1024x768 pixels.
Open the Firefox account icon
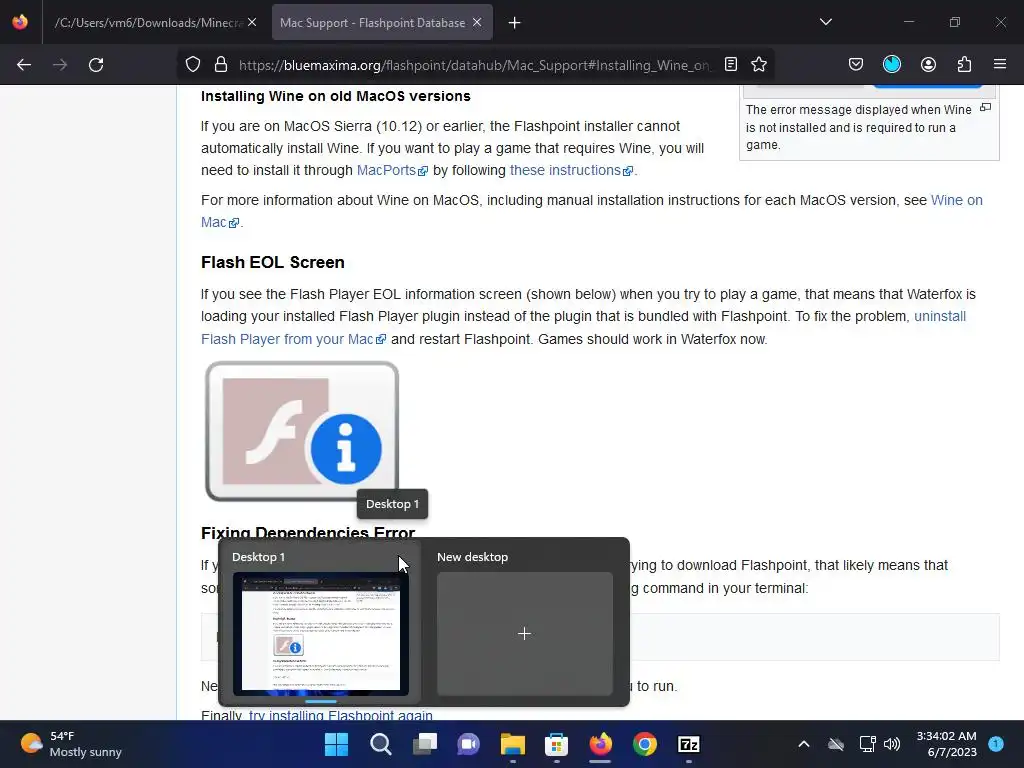click(x=928, y=65)
